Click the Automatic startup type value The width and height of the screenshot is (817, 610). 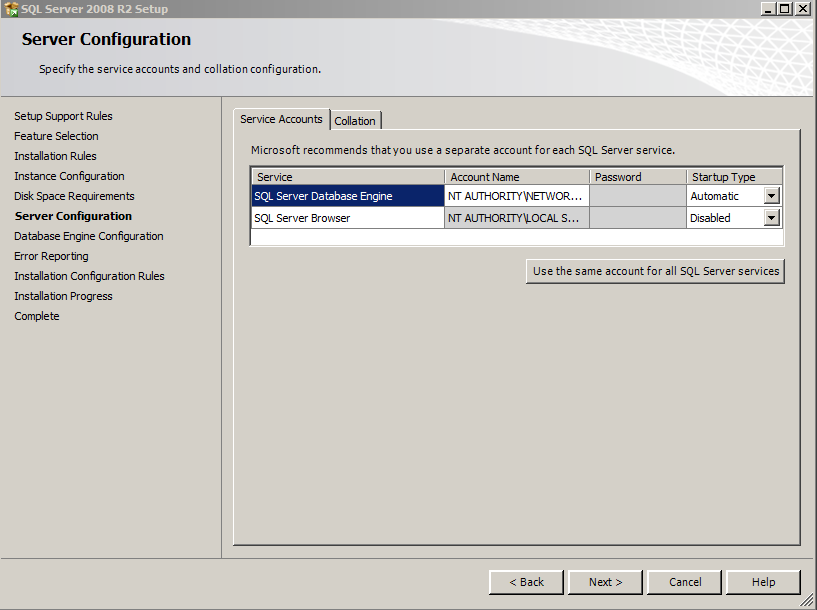714,196
